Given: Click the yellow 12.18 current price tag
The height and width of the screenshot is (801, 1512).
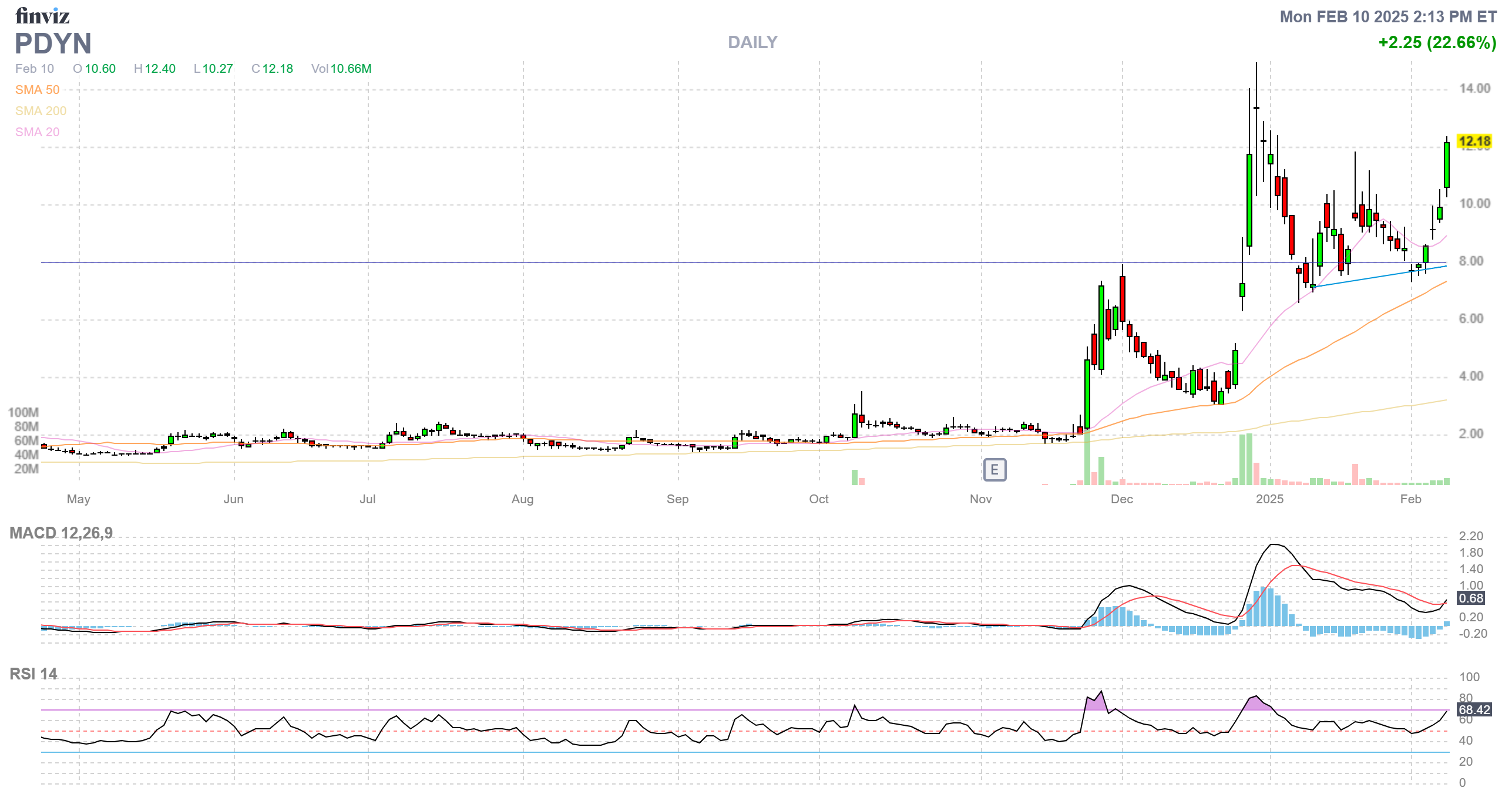Looking at the screenshot, I should click(1474, 142).
